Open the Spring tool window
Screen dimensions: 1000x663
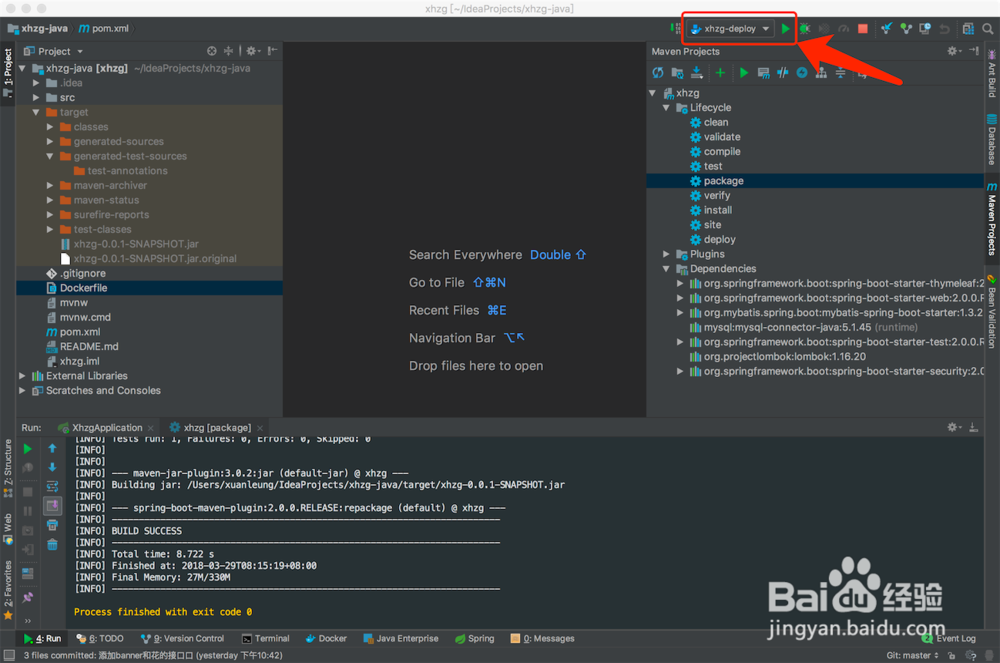pos(474,638)
